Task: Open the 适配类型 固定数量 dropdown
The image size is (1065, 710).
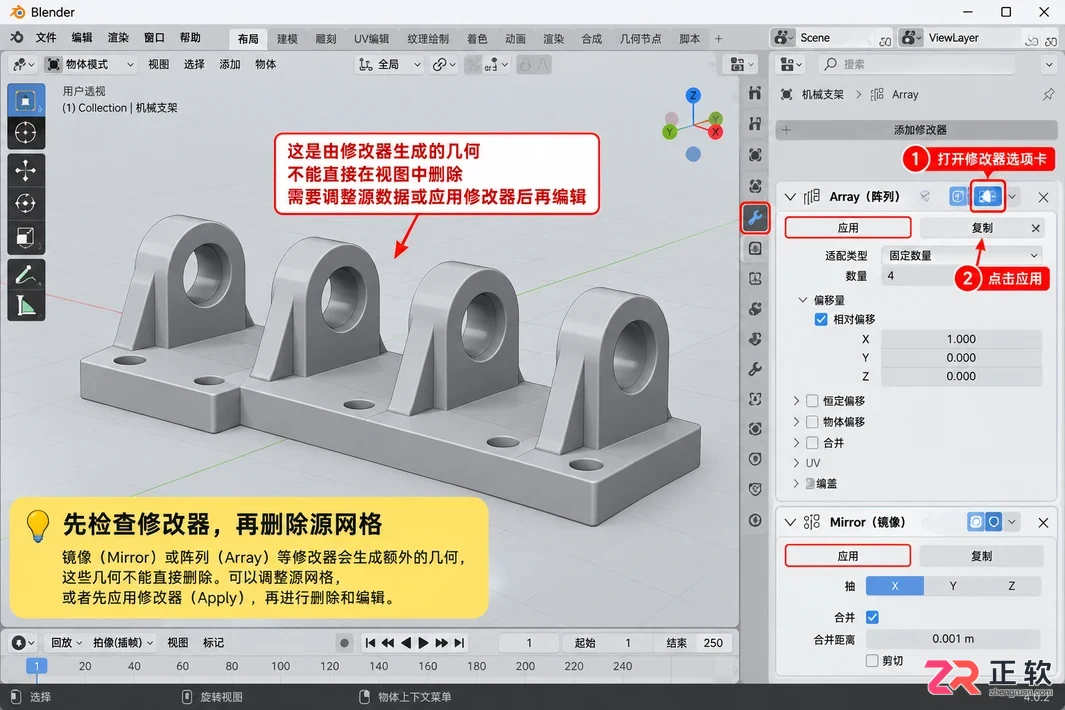Action: tap(962, 255)
